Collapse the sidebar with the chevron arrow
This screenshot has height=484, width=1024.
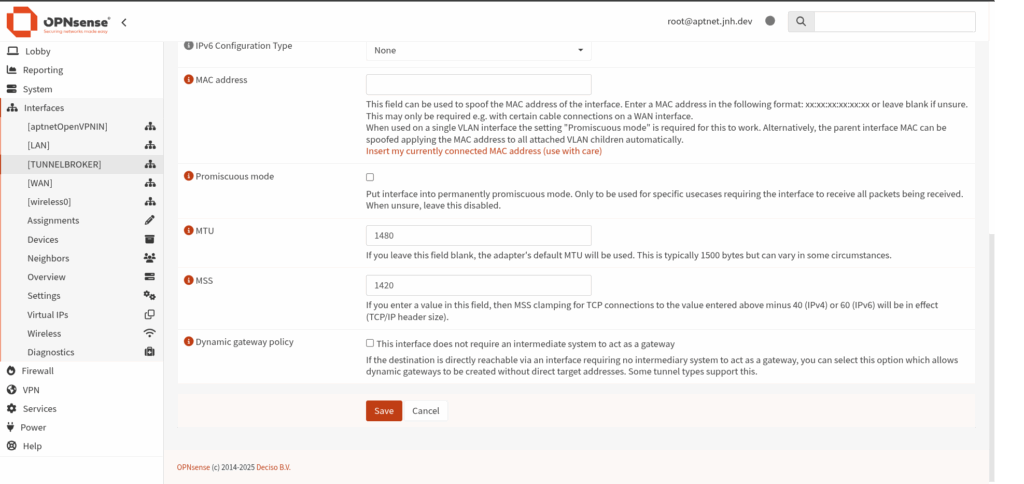124,22
